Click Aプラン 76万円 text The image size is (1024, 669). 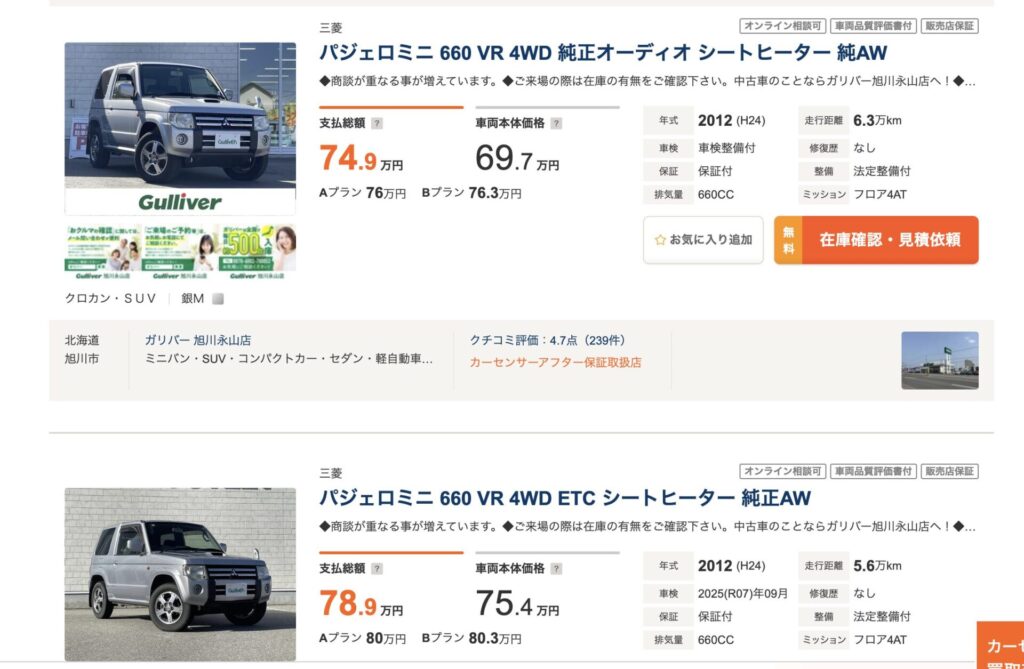[x=362, y=193]
